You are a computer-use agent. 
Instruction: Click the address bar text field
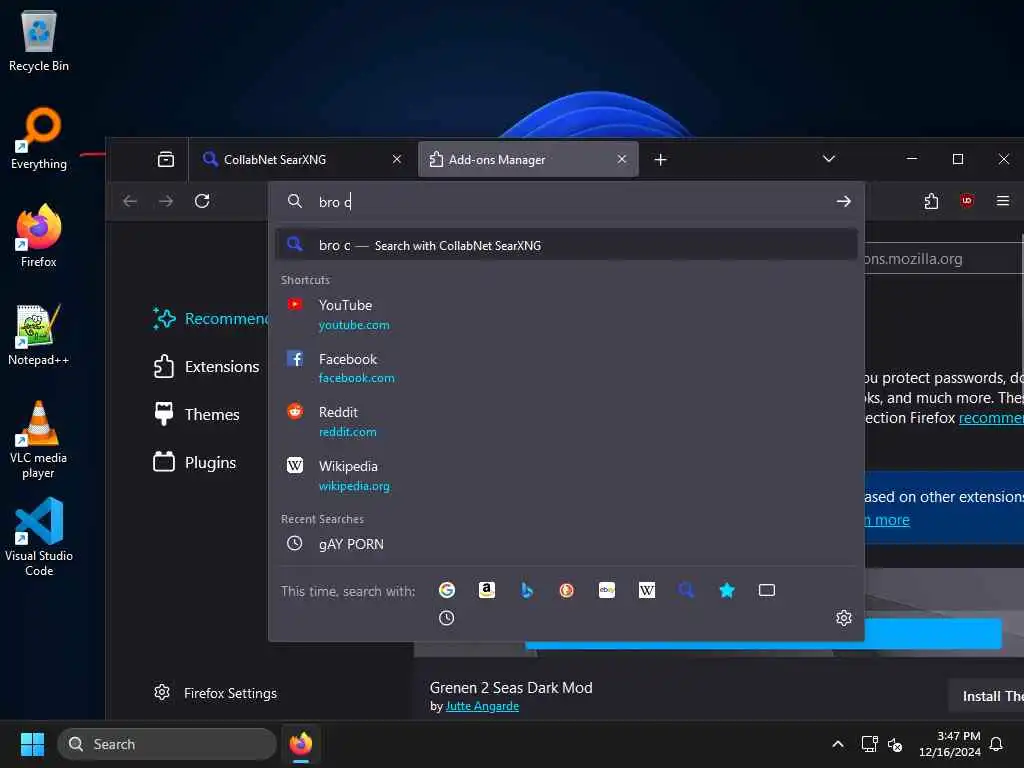click(568, 202)
